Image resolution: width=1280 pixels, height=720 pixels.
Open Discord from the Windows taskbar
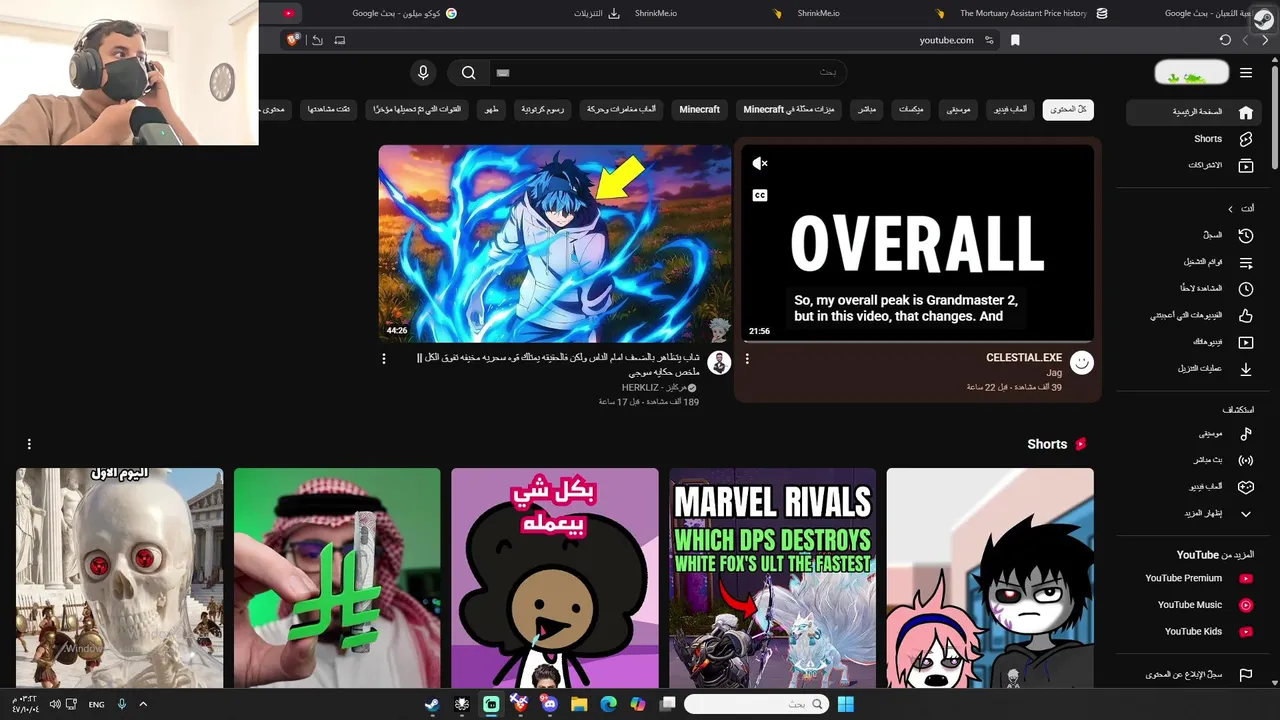549,704
